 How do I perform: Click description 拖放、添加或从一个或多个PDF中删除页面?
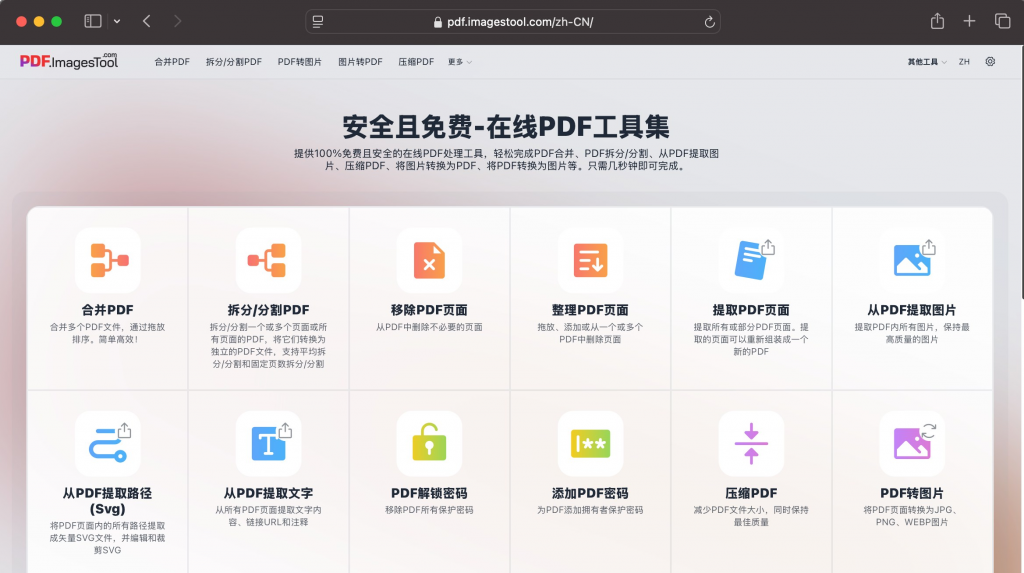590,333
